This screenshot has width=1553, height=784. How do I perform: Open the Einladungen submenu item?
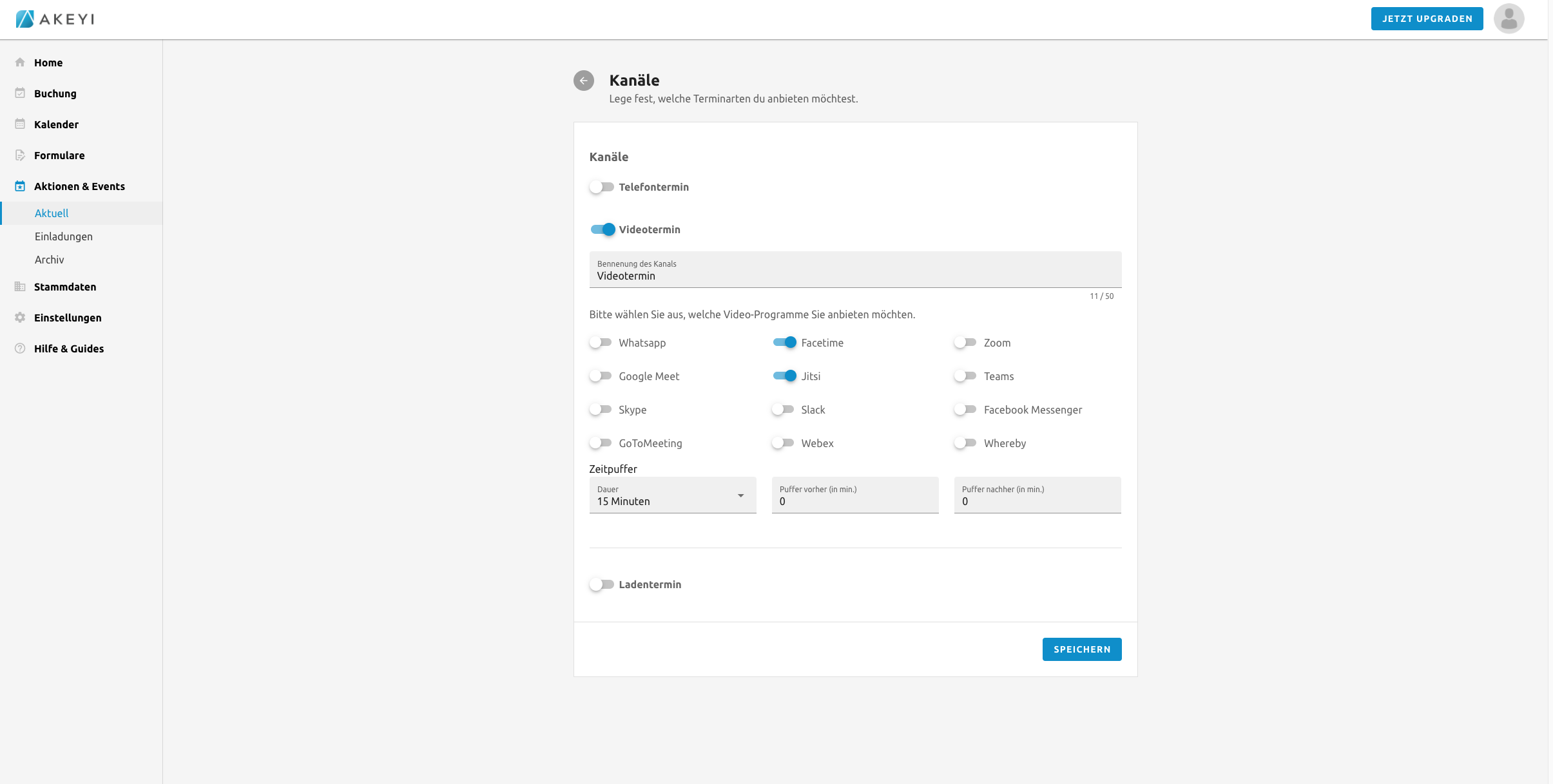click(x=63, y=236)
